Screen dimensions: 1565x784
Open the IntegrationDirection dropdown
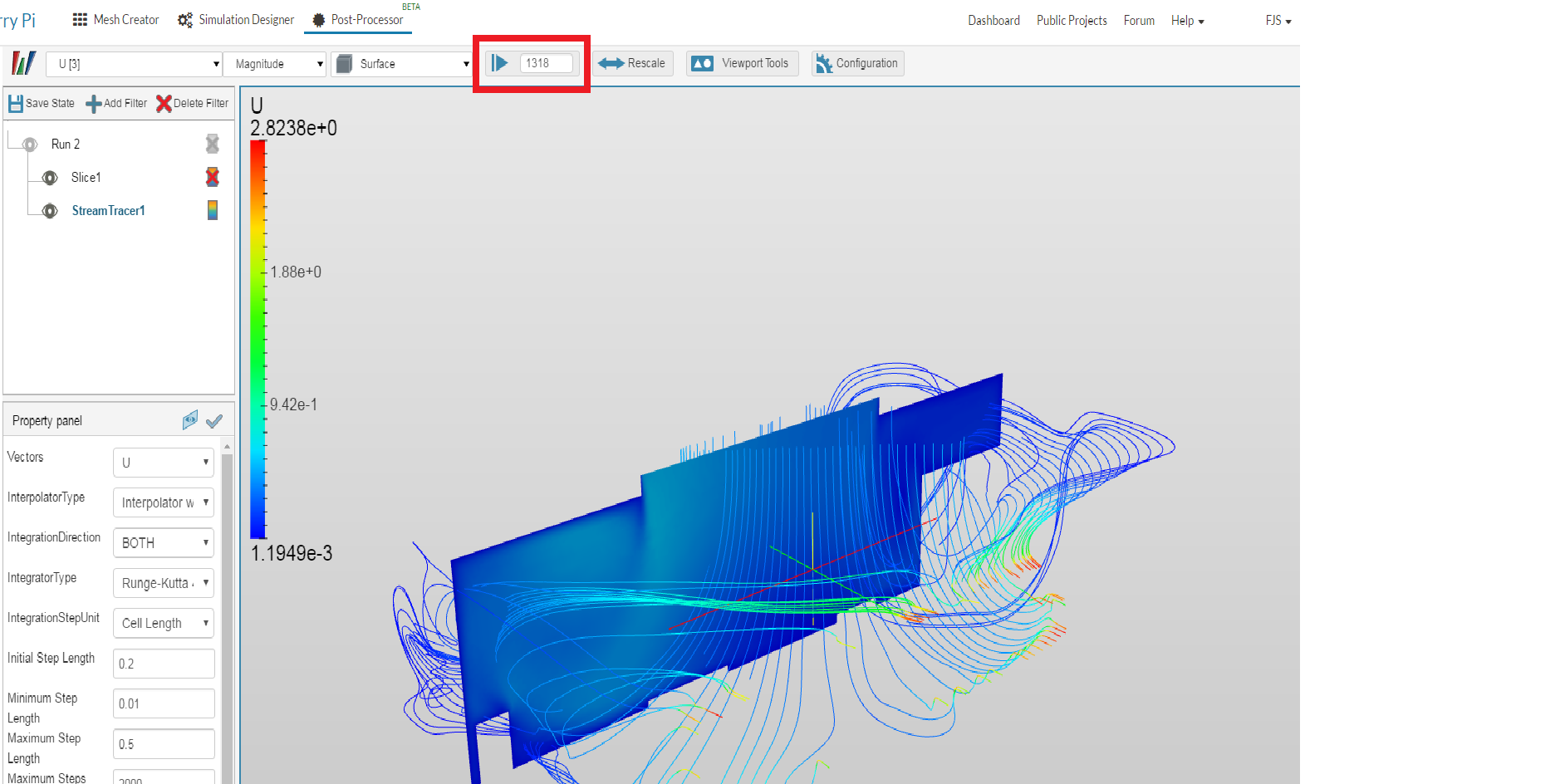[164, 543]
